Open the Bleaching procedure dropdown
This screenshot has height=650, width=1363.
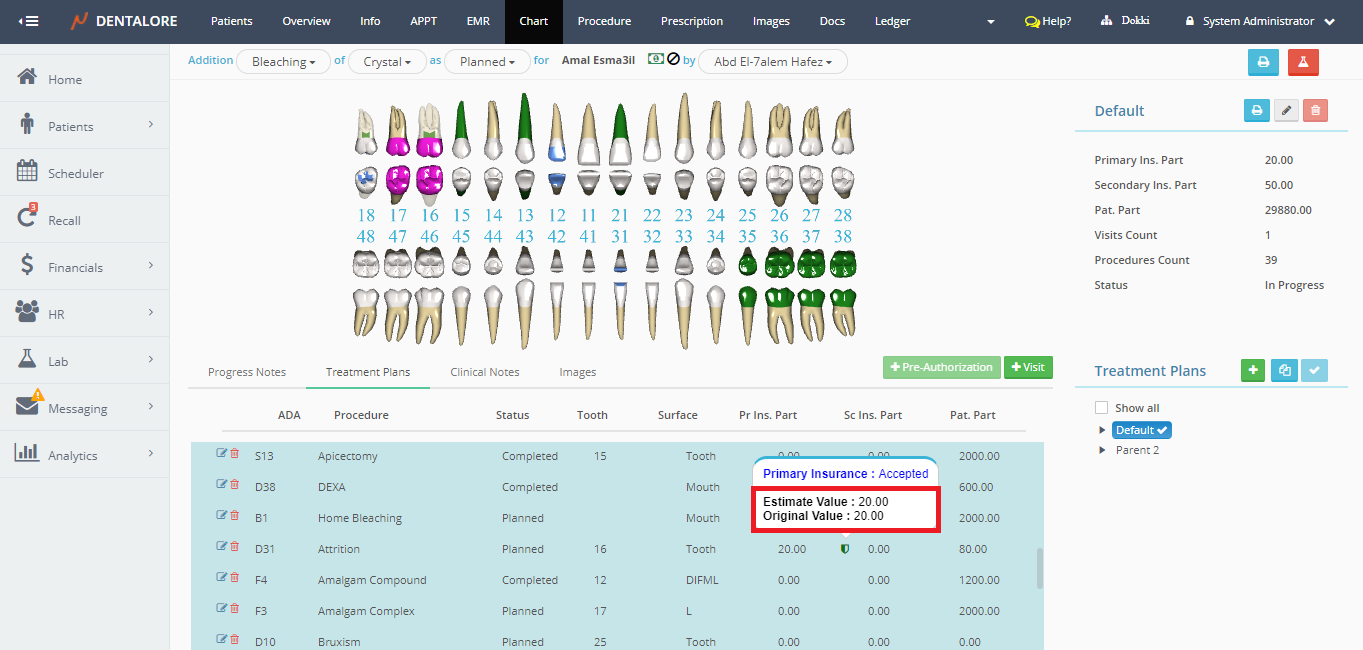coord(284,62)
